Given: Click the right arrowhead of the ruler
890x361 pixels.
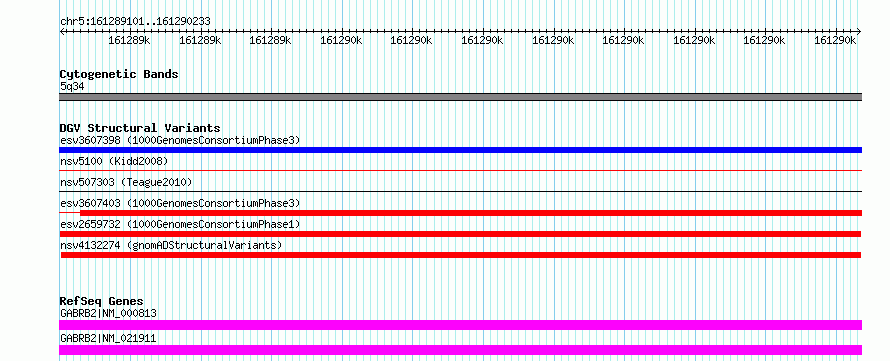Looking at the screenshot, I should [x=859, y=32].
